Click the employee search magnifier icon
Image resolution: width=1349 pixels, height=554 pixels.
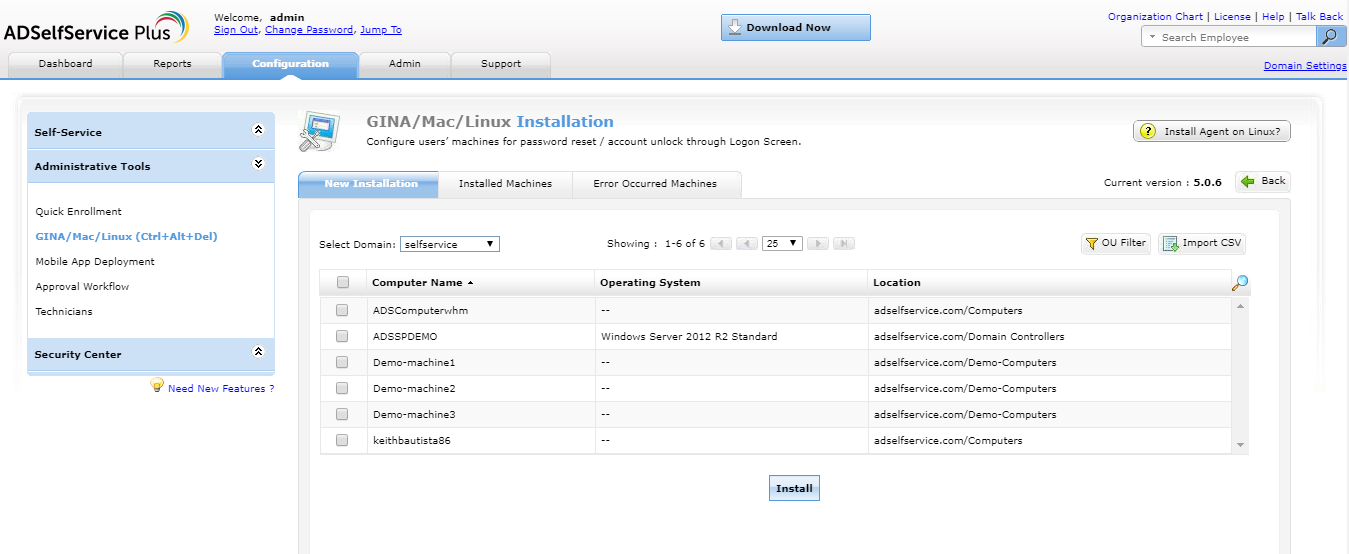coord(1329,37)
